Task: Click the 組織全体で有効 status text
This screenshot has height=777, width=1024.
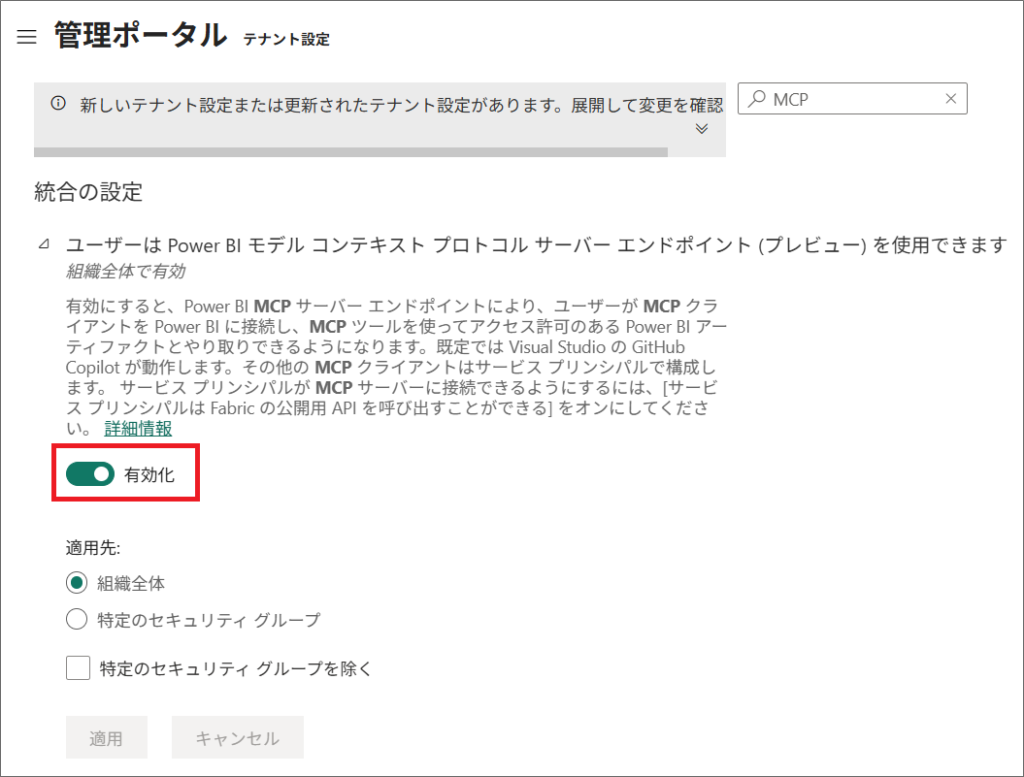Action: click(125, 271)
